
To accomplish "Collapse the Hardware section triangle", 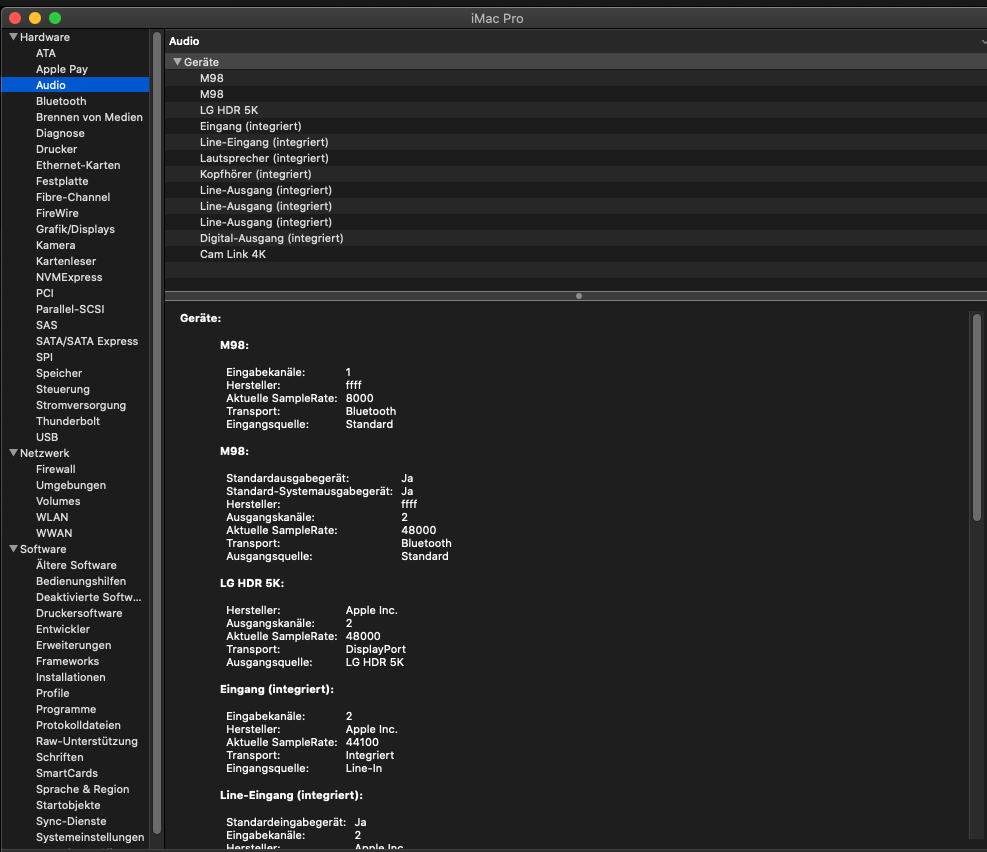I will pyautogui.click(x=13, y=37).
